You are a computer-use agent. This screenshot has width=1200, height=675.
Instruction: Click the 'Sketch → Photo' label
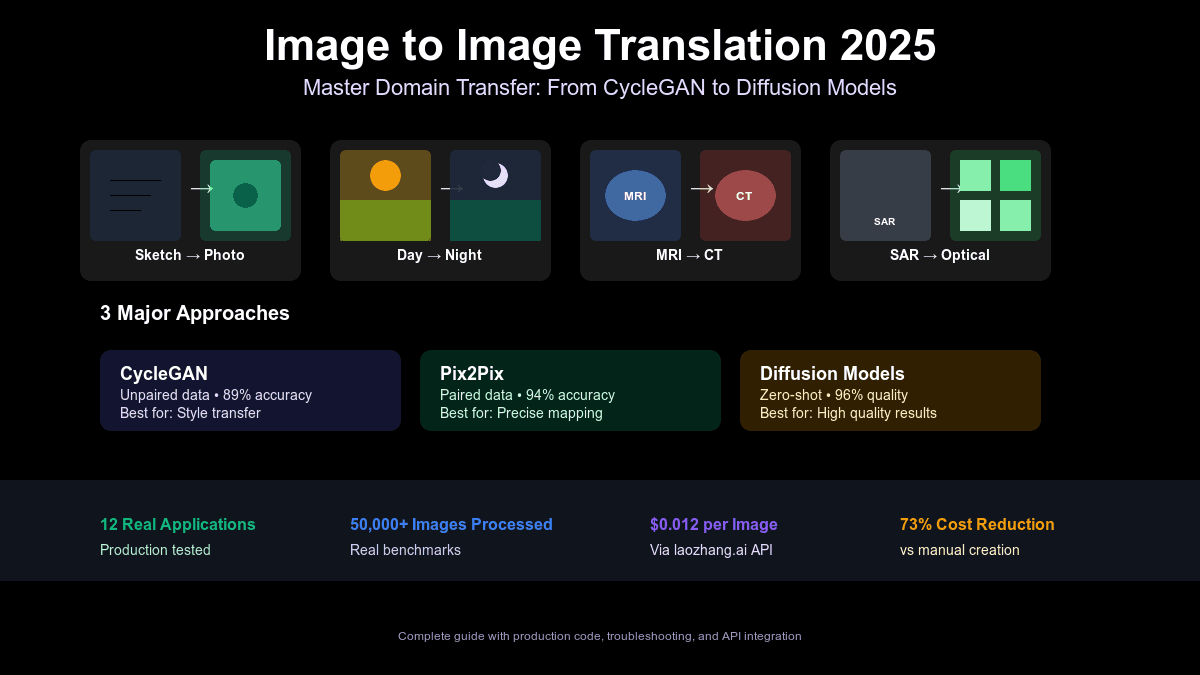click(x=190, y=255)
